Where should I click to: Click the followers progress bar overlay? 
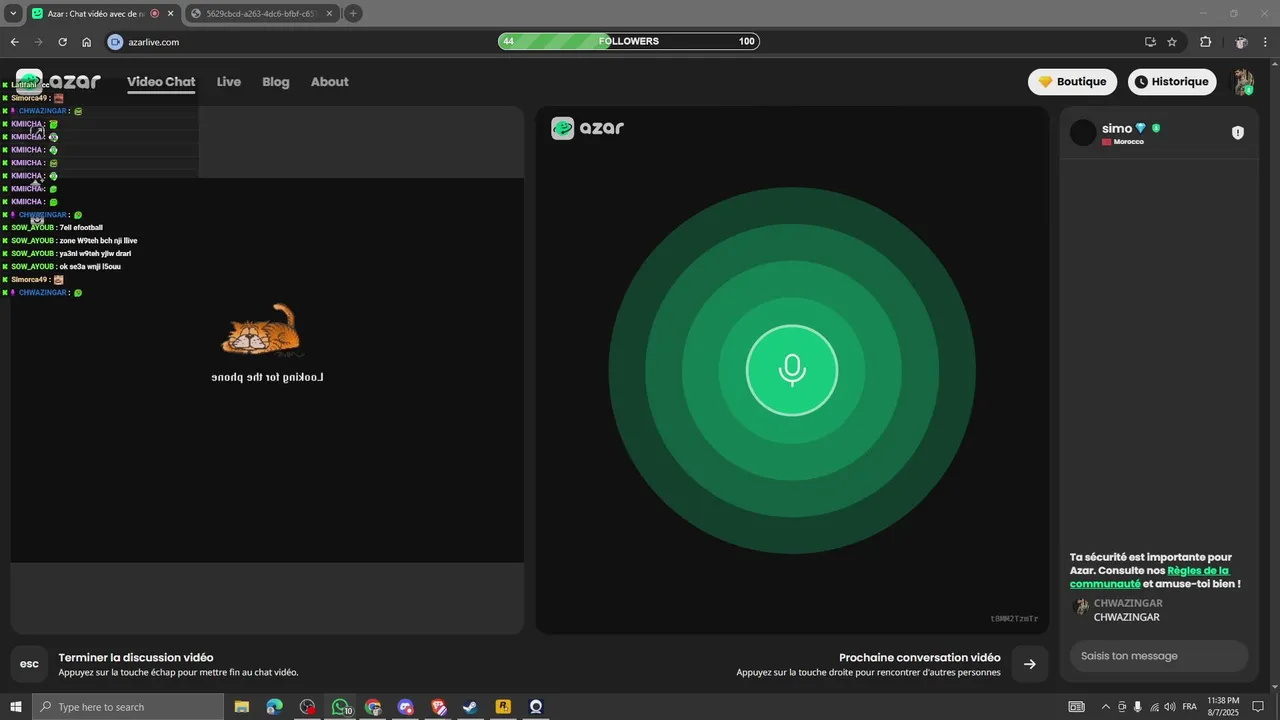click(629, 41)
